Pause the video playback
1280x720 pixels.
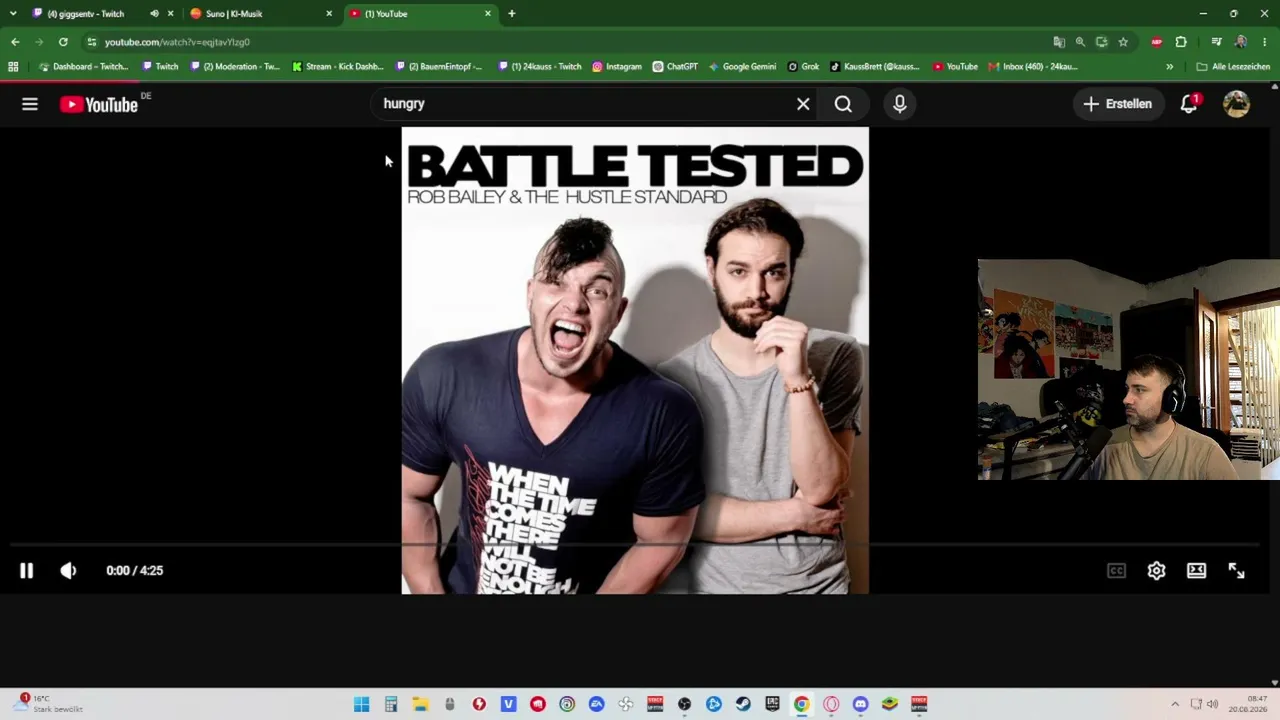pyautogui.click(x=27, y=570)
